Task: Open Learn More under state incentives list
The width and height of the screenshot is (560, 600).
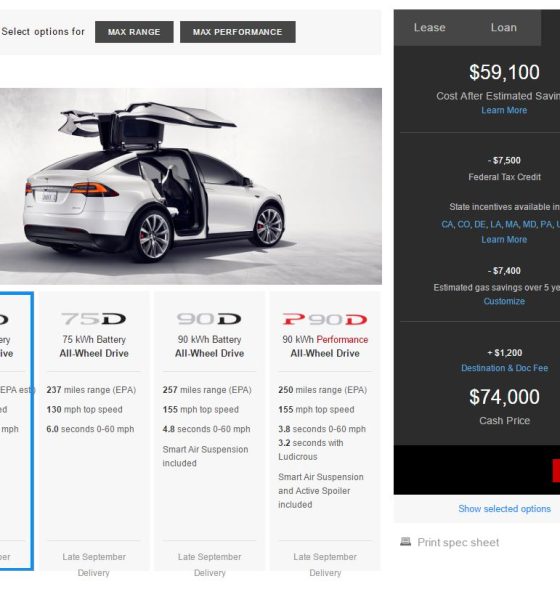Action: (504, 240)
